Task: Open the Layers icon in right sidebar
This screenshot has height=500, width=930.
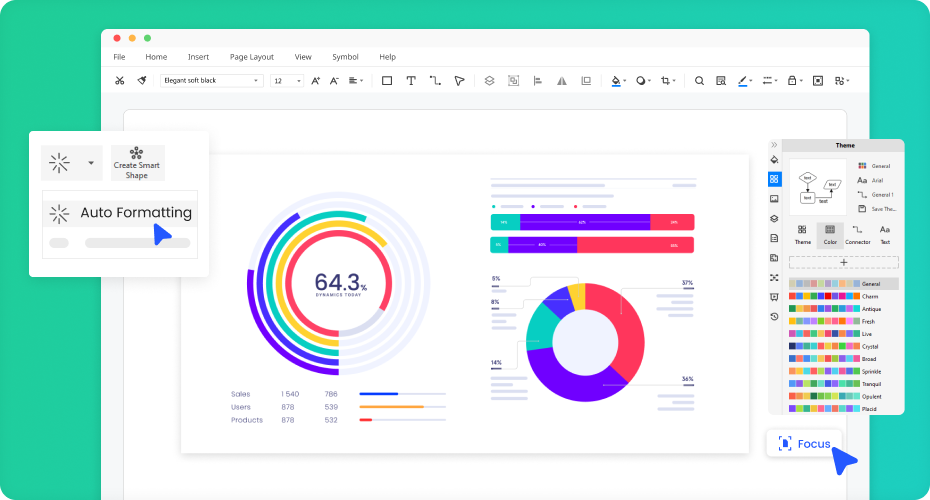Action: click(x=774, y=219)
